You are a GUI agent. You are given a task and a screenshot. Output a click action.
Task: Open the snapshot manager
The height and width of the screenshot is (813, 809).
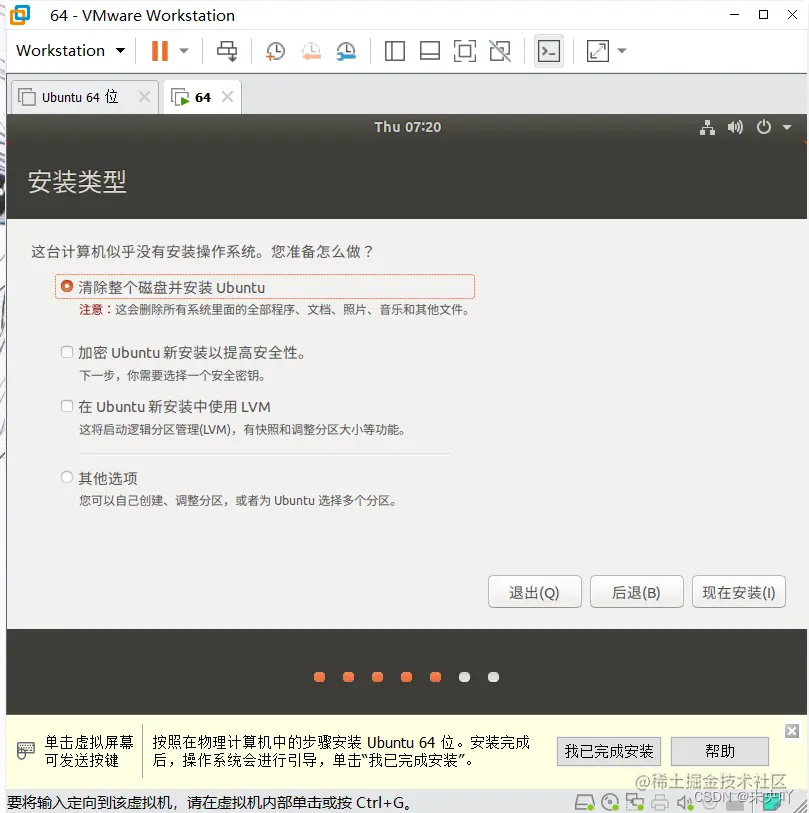click(x=346, y=51)
